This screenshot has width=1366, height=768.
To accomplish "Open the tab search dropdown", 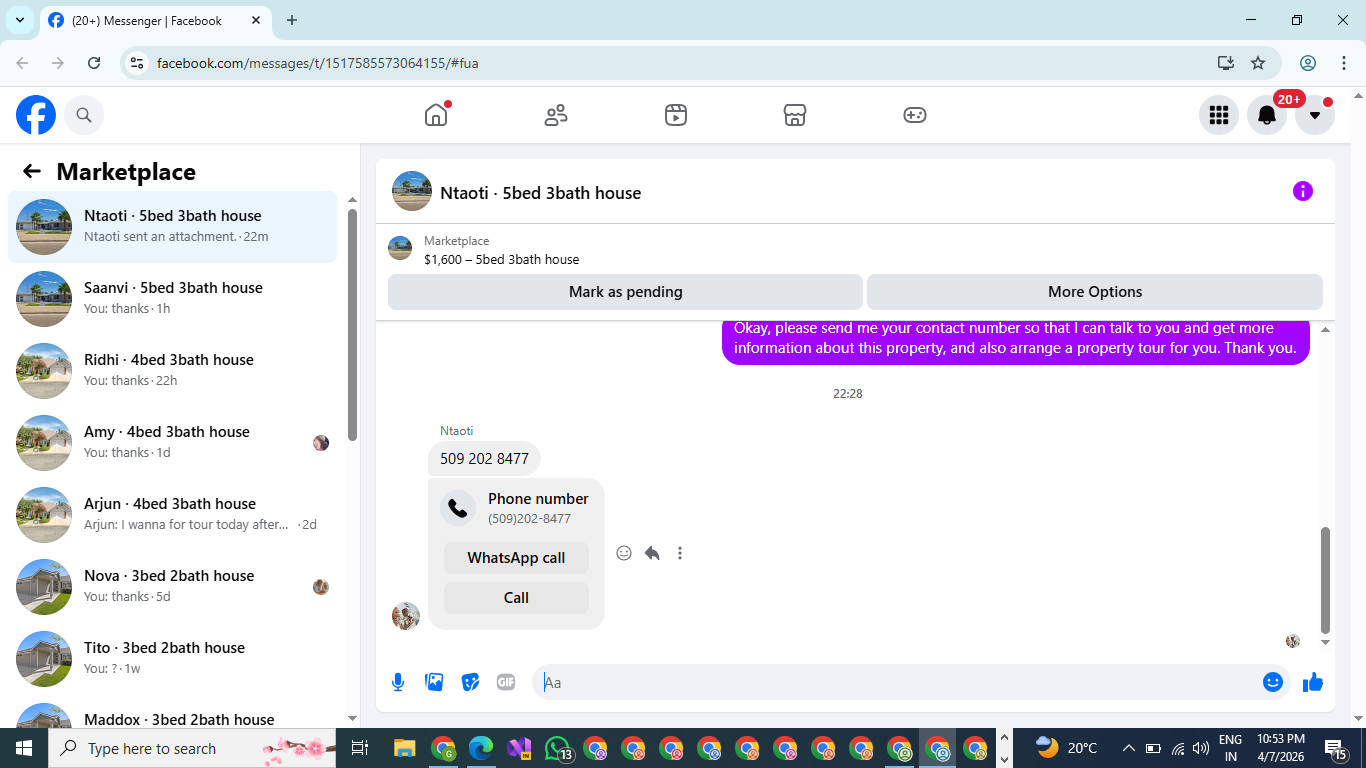I will click(x=19, y=20).
